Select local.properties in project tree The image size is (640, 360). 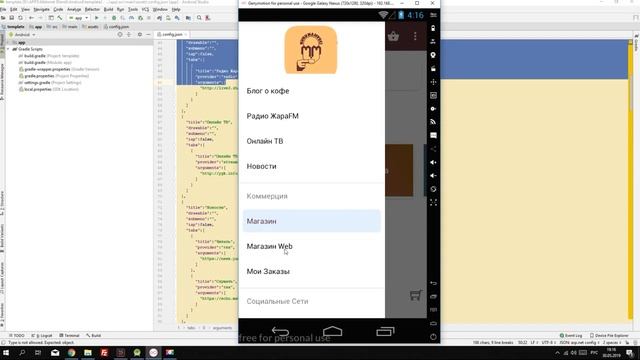point(49,89)
